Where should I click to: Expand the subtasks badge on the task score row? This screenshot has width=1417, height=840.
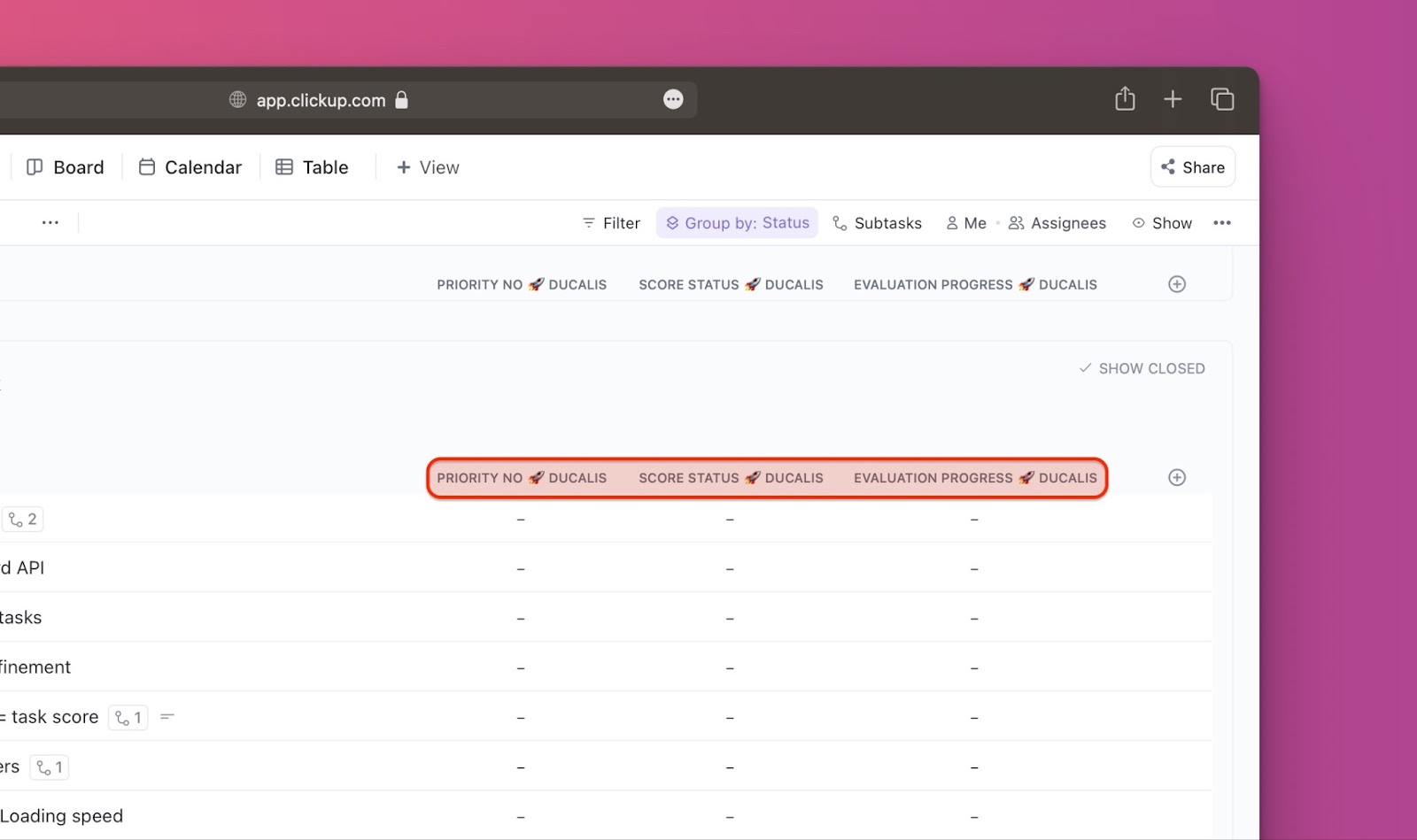click(128, 717)
